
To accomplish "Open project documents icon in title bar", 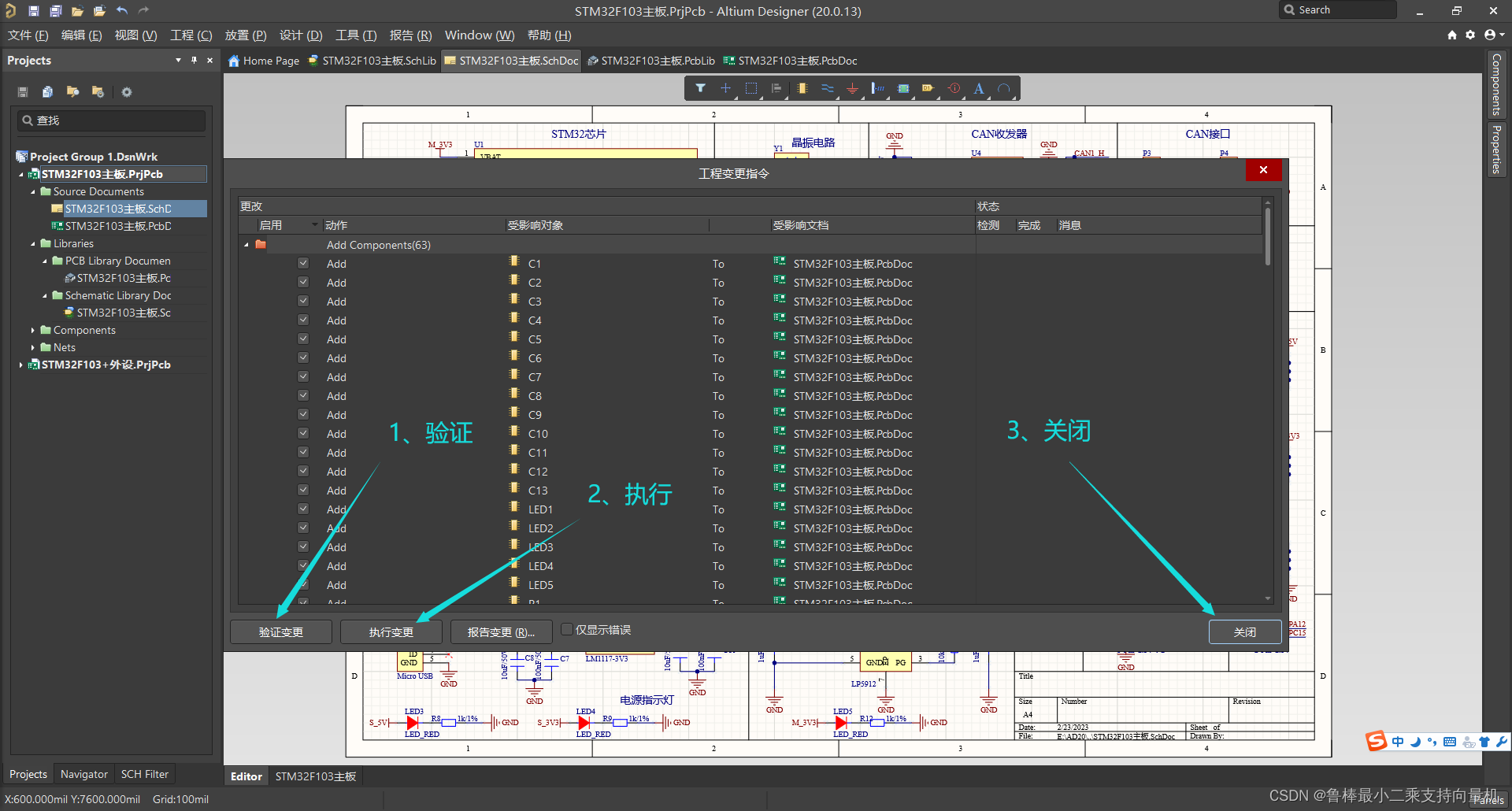I will [x=99, y=11].
